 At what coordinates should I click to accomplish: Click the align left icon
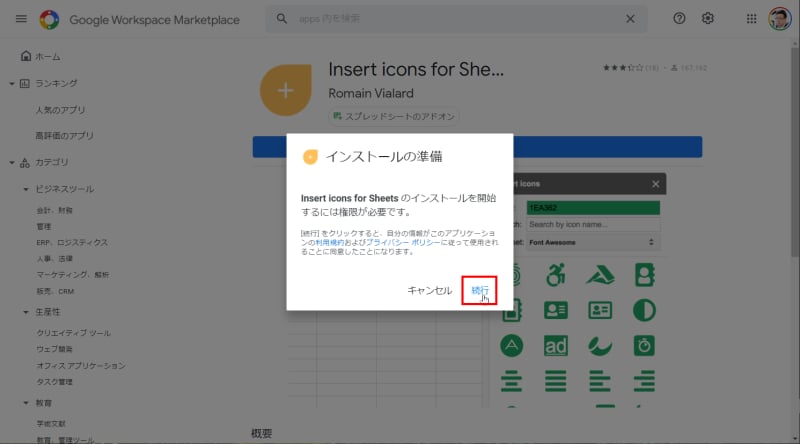599,381
